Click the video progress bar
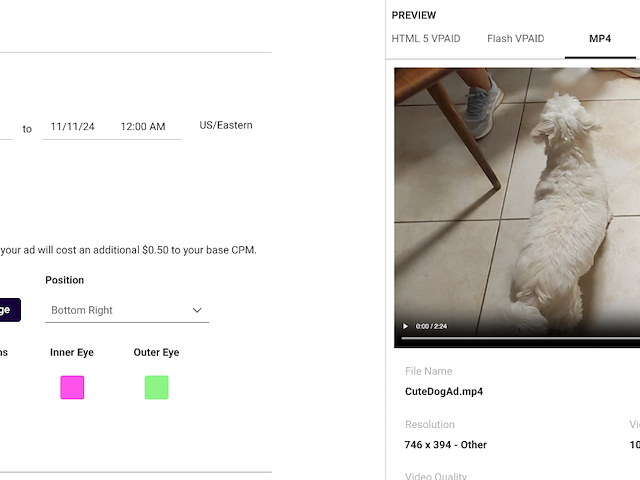This screenshot has width=640, height=480. pyautogui.click(x=520, y=339)
